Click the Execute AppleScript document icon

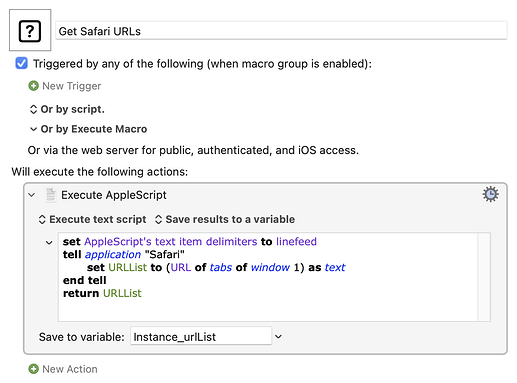coord(51,195)
